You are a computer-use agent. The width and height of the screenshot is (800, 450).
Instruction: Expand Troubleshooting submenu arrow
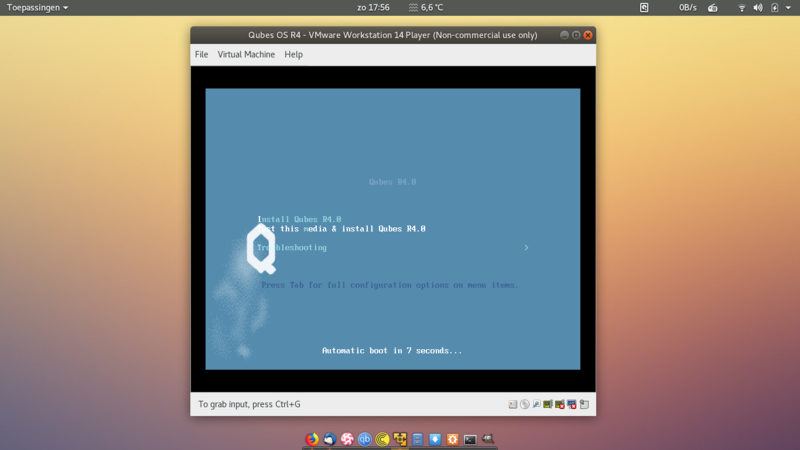click(526, 247)
